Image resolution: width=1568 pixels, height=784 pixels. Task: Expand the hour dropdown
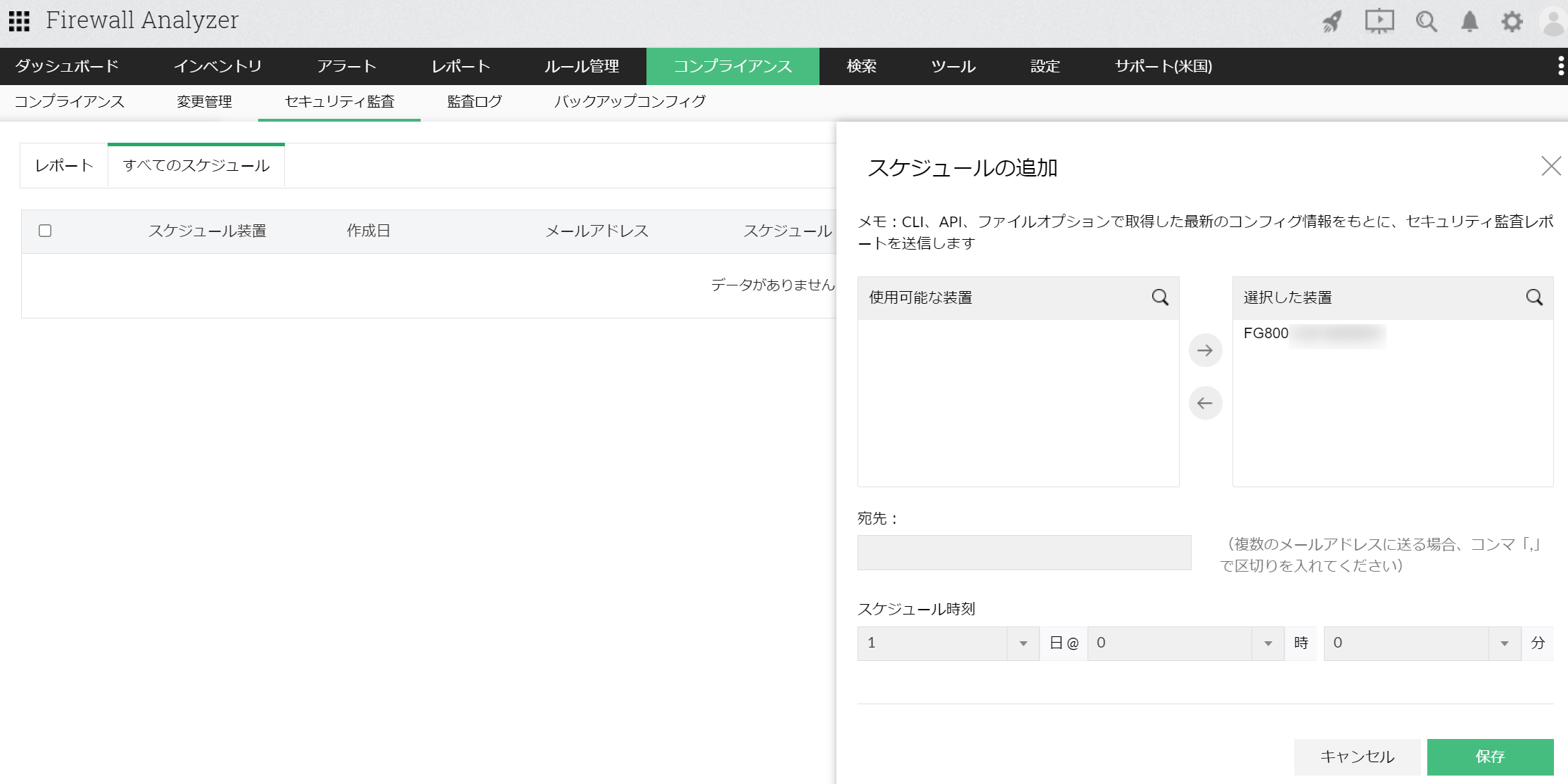[x=1268, y=643]
